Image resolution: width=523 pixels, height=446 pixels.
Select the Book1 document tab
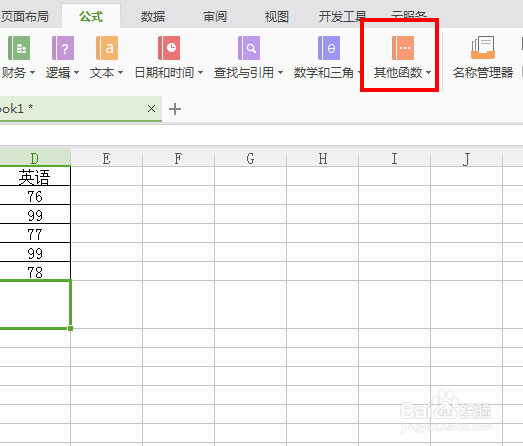(81, 109)
